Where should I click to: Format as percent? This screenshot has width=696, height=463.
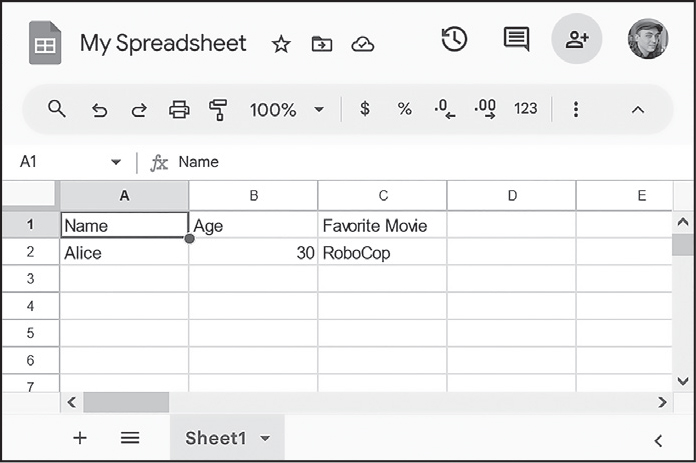tap(404, 109)
